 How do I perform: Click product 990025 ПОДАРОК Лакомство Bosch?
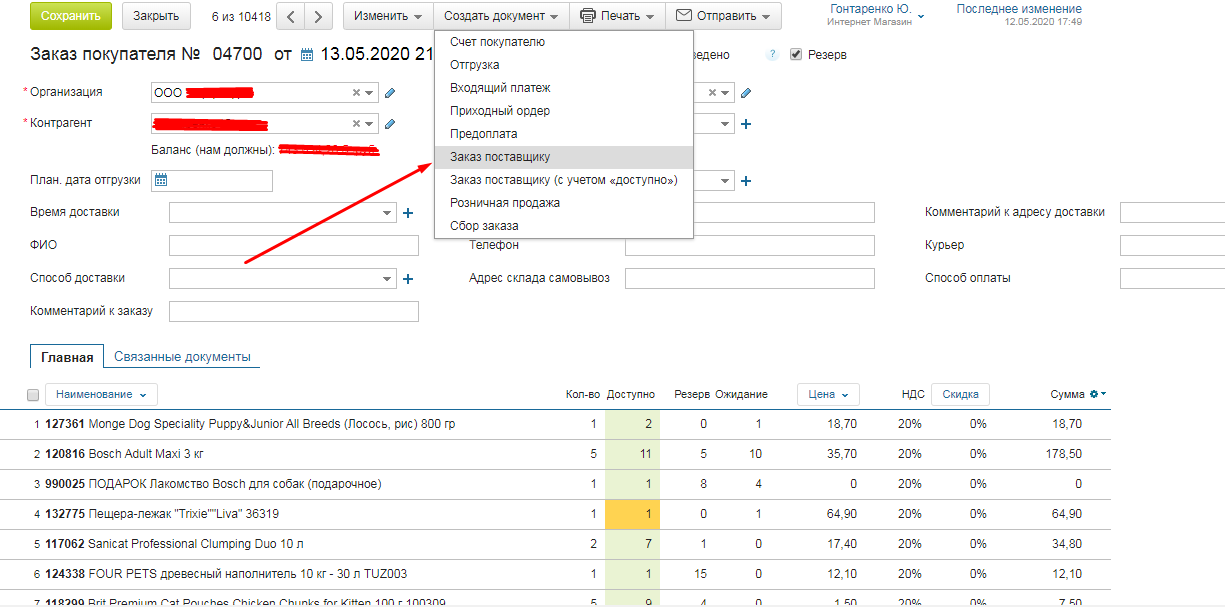click(213, 485)
